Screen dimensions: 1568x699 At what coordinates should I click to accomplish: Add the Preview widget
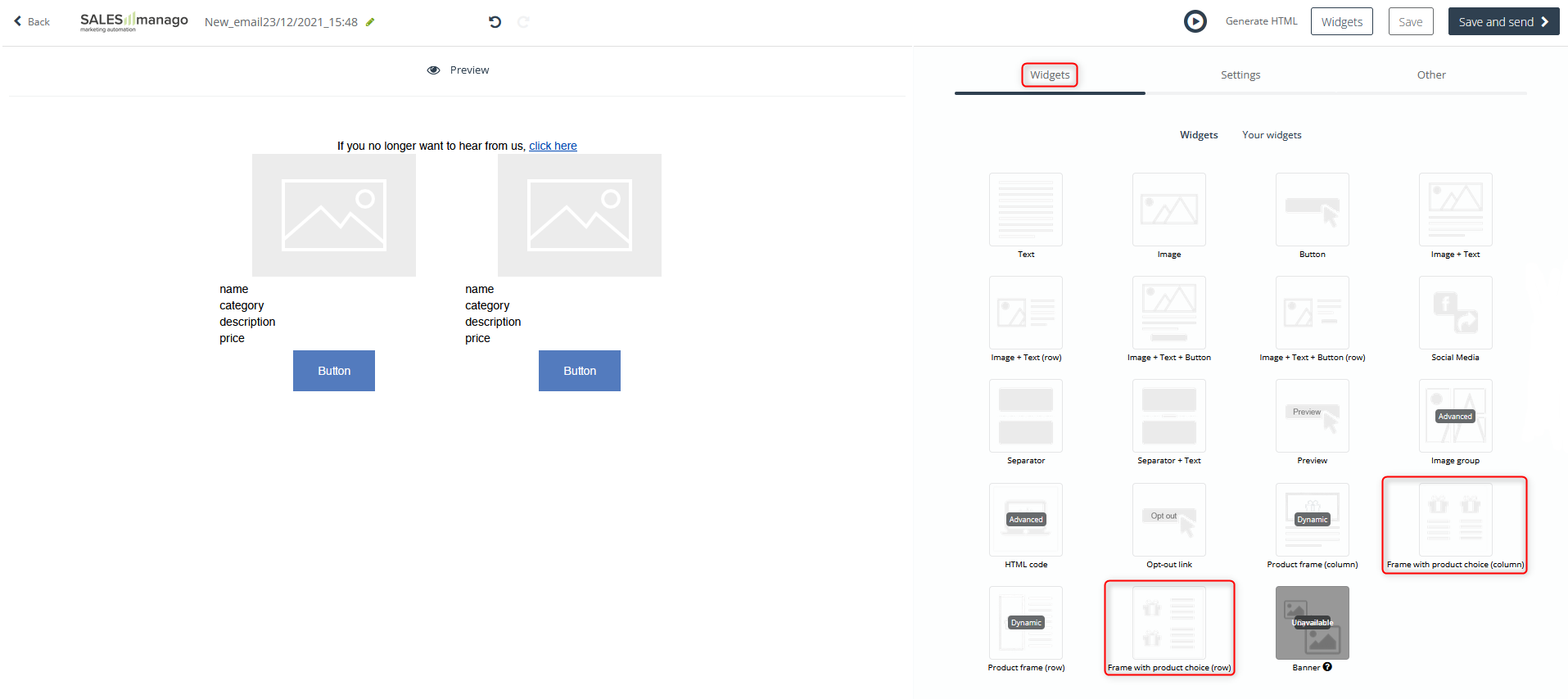pos(1313,416)
